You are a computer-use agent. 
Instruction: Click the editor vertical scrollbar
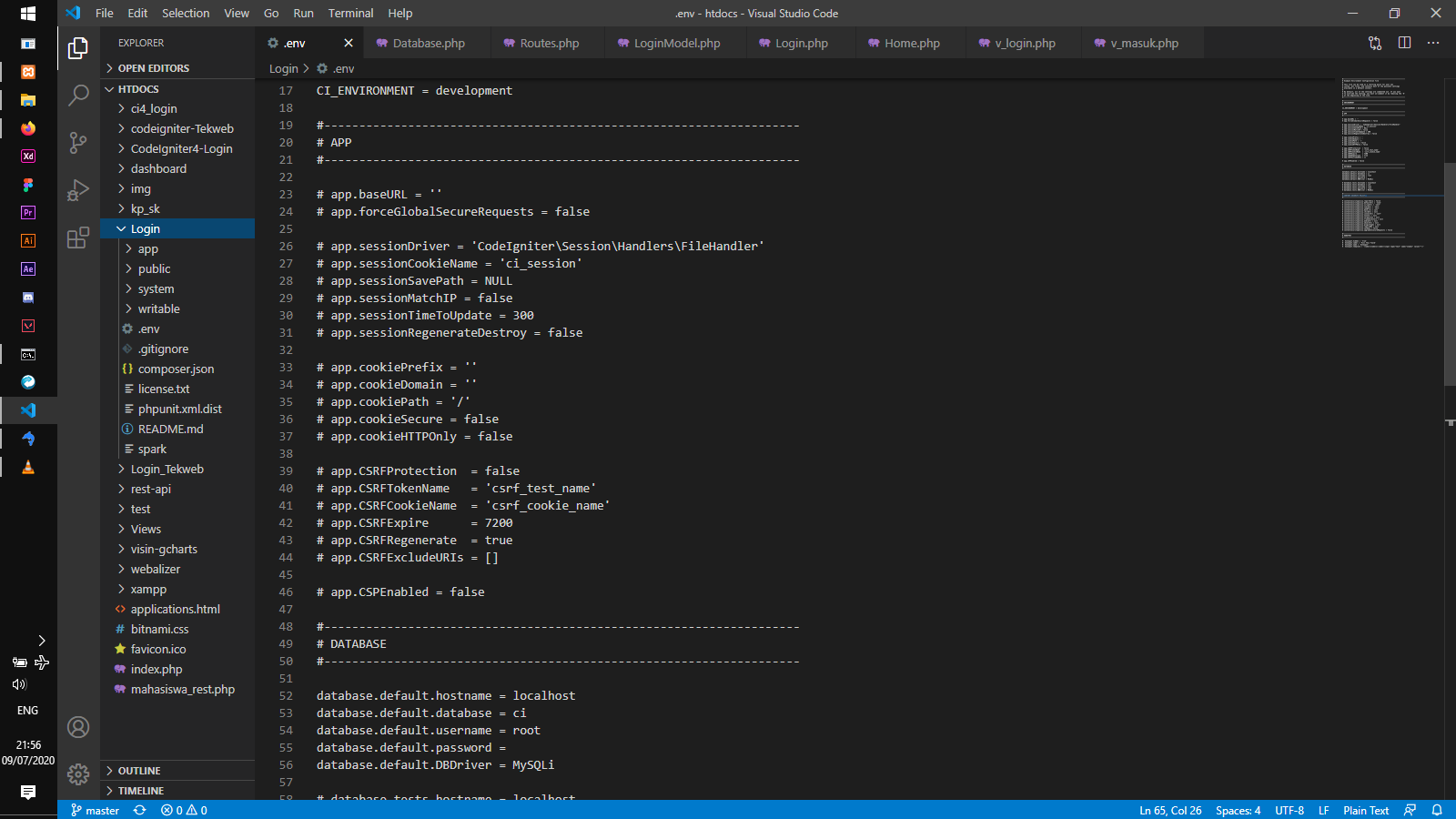pyautogui.click(x=1450, y=273)
